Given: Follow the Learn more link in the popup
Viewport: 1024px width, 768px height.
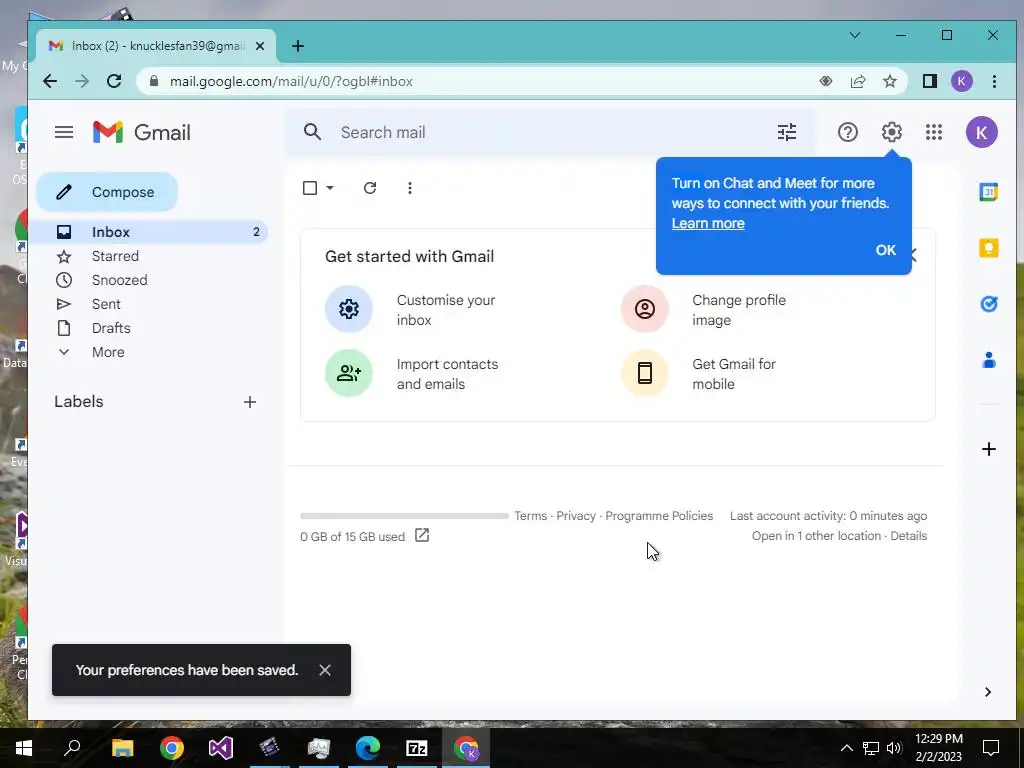Looking at the screenshot, I should (708, 223).
